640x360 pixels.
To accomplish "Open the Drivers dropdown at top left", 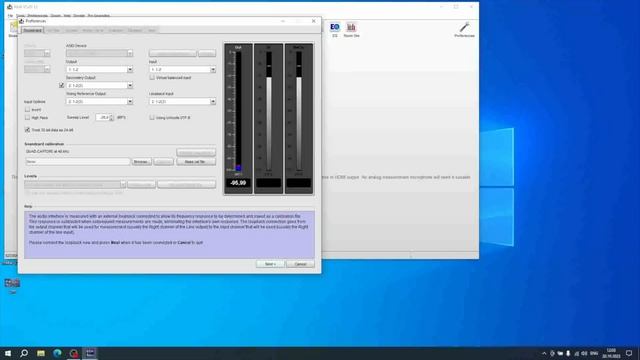I will 37,53.
